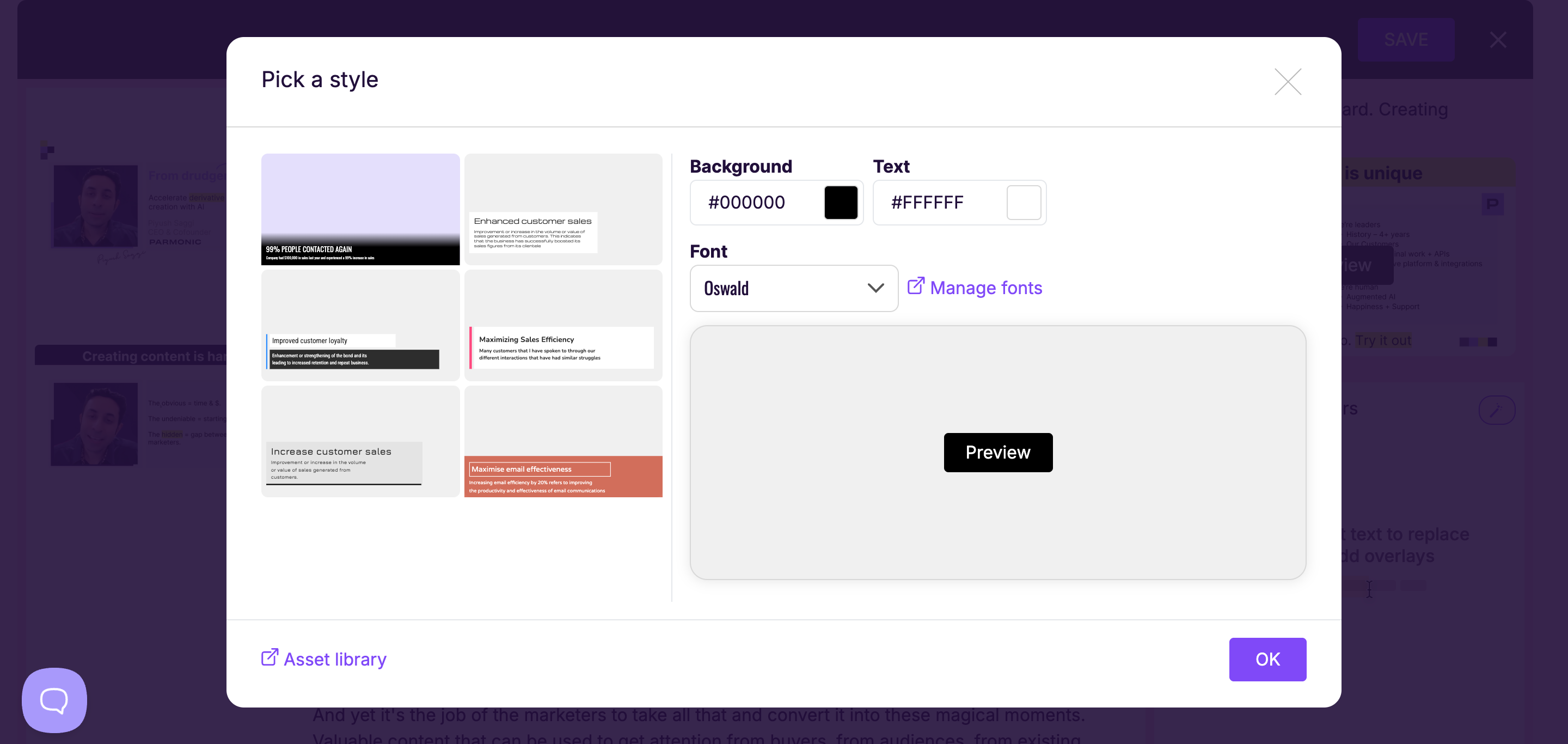The width and height of the screenshot is (1568, 744).
Task: Choose the 'Increase customer sales' style thumbnail
Action: 360,441
